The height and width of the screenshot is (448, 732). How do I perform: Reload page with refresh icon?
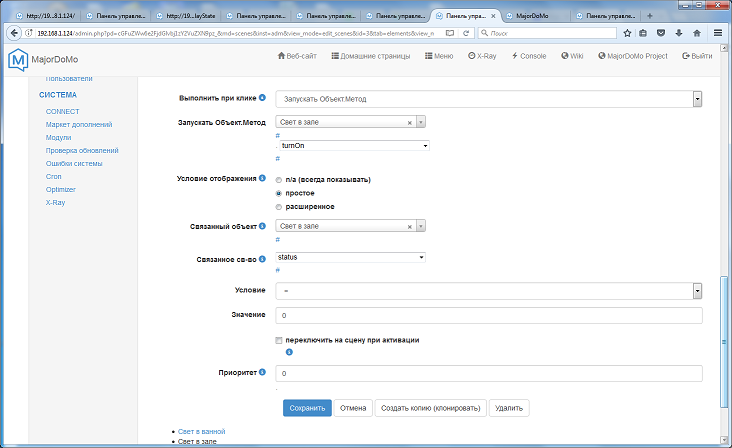click(x=466, y=33)
